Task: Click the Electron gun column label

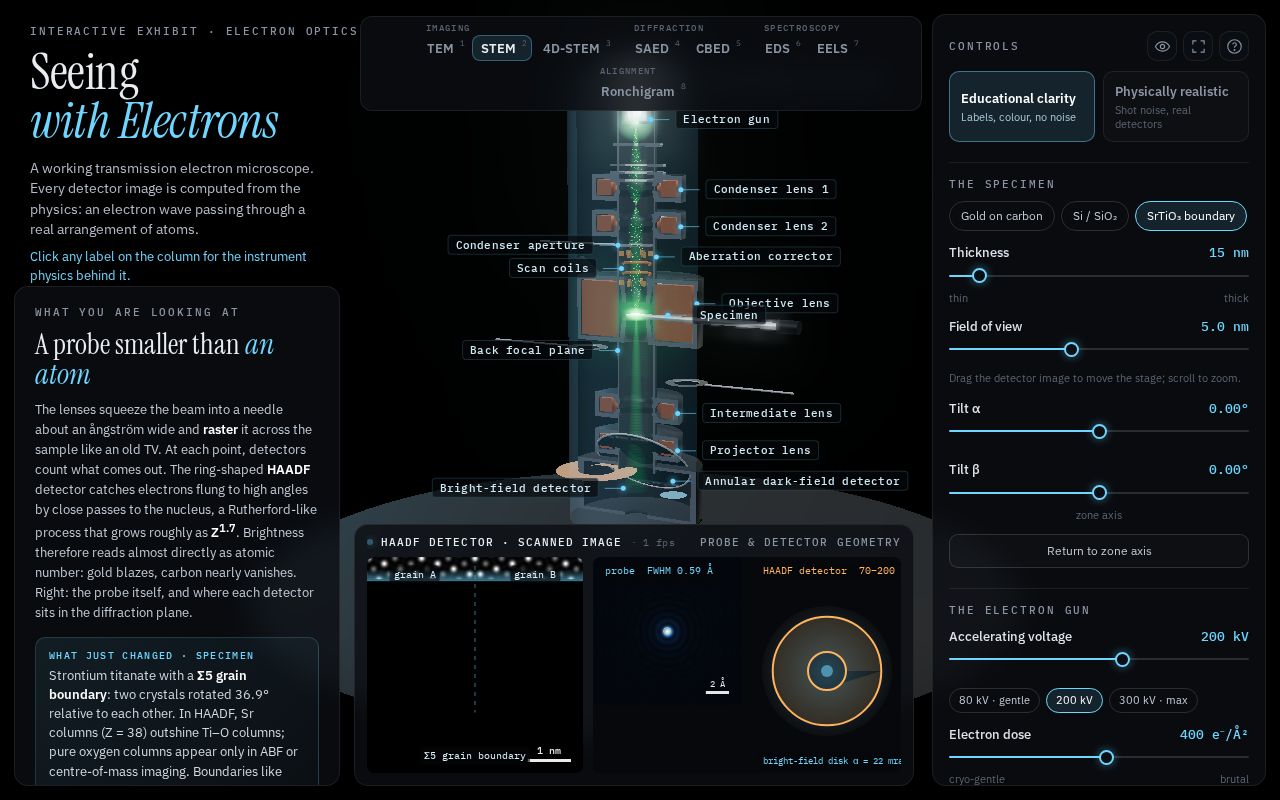Action: pos(726,119)
